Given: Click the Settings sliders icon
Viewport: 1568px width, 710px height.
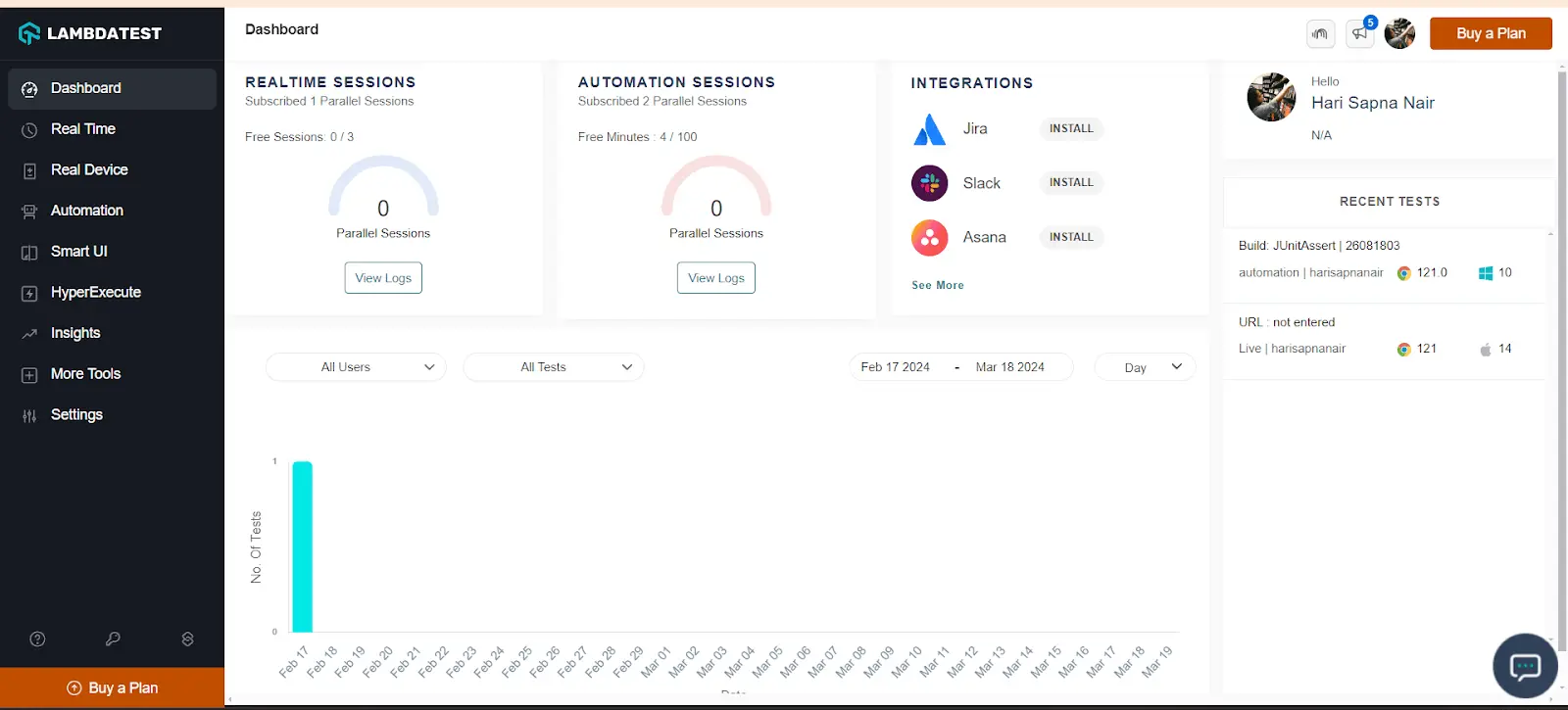Looking at the screenshot, I should (29, 415).
